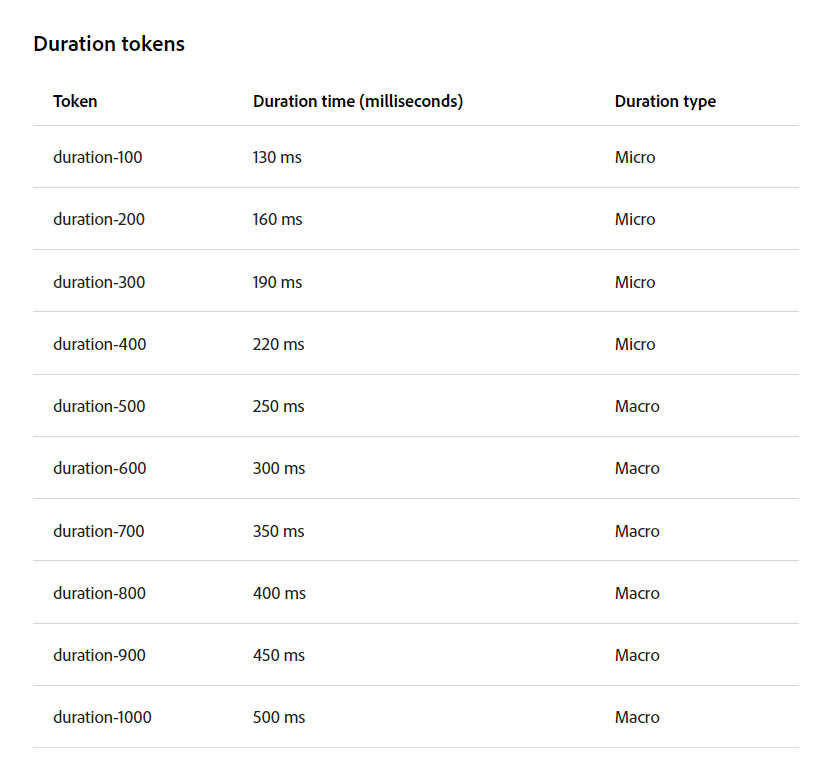
Task: Select the Duration type column header
Action: pos(665,101)
